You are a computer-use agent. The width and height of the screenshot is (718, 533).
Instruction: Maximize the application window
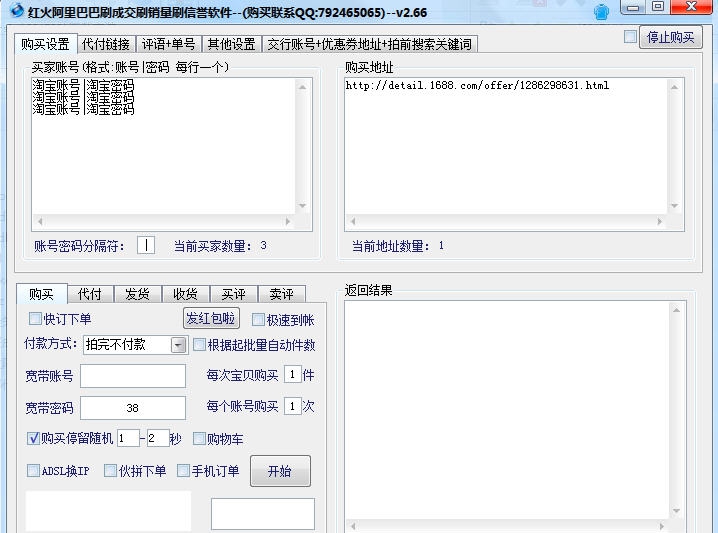tap(658, 6)
